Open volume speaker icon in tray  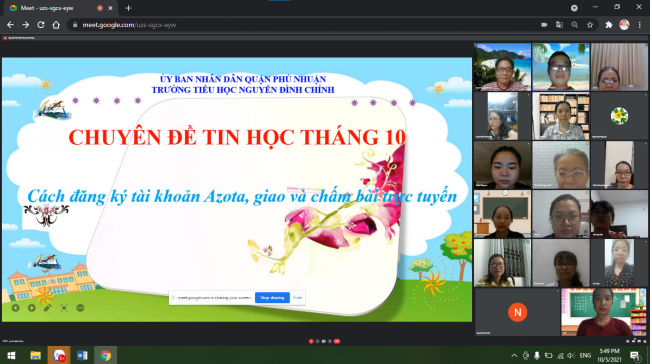571,356
